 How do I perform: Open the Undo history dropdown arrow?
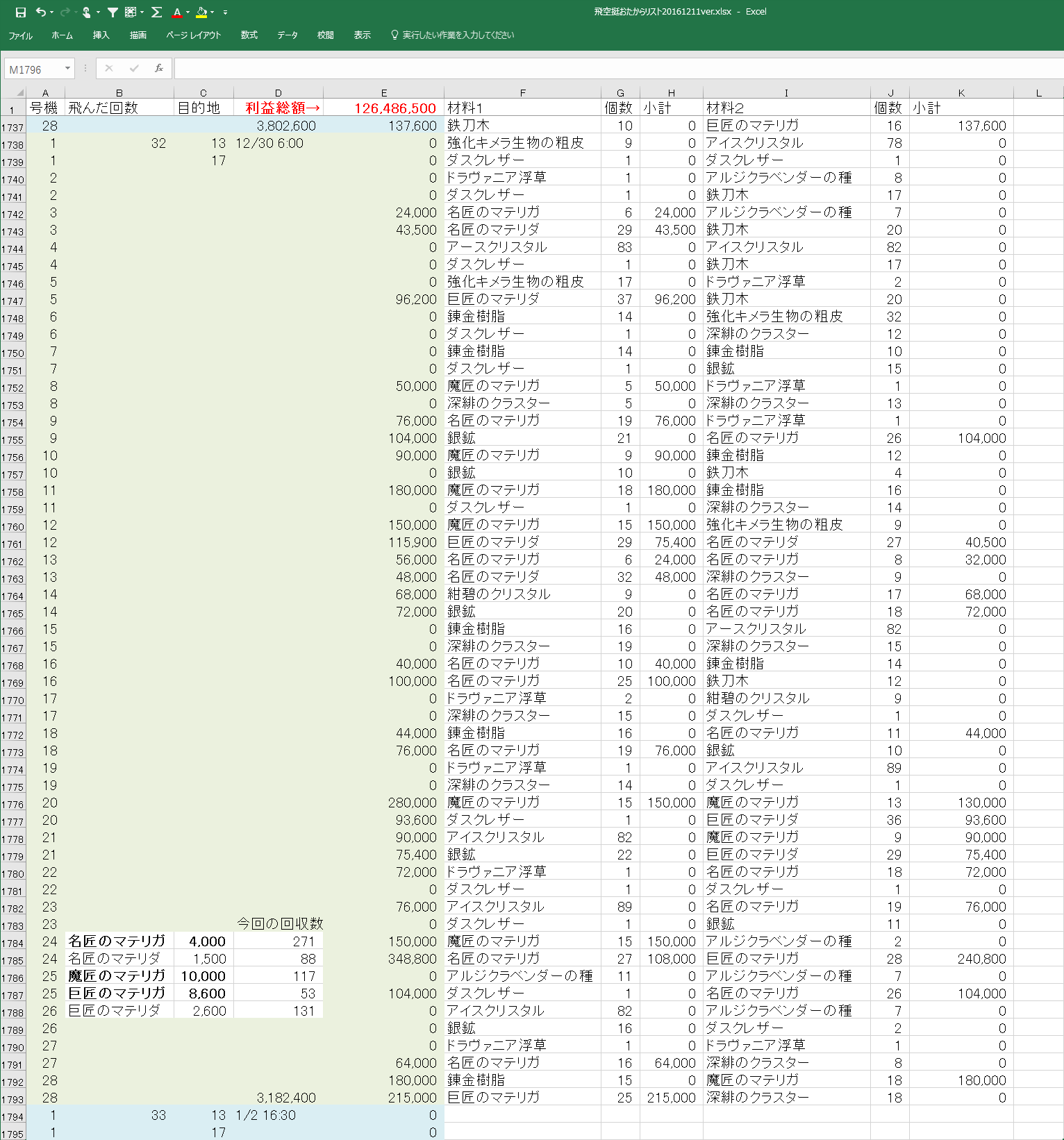coord(52,12)
